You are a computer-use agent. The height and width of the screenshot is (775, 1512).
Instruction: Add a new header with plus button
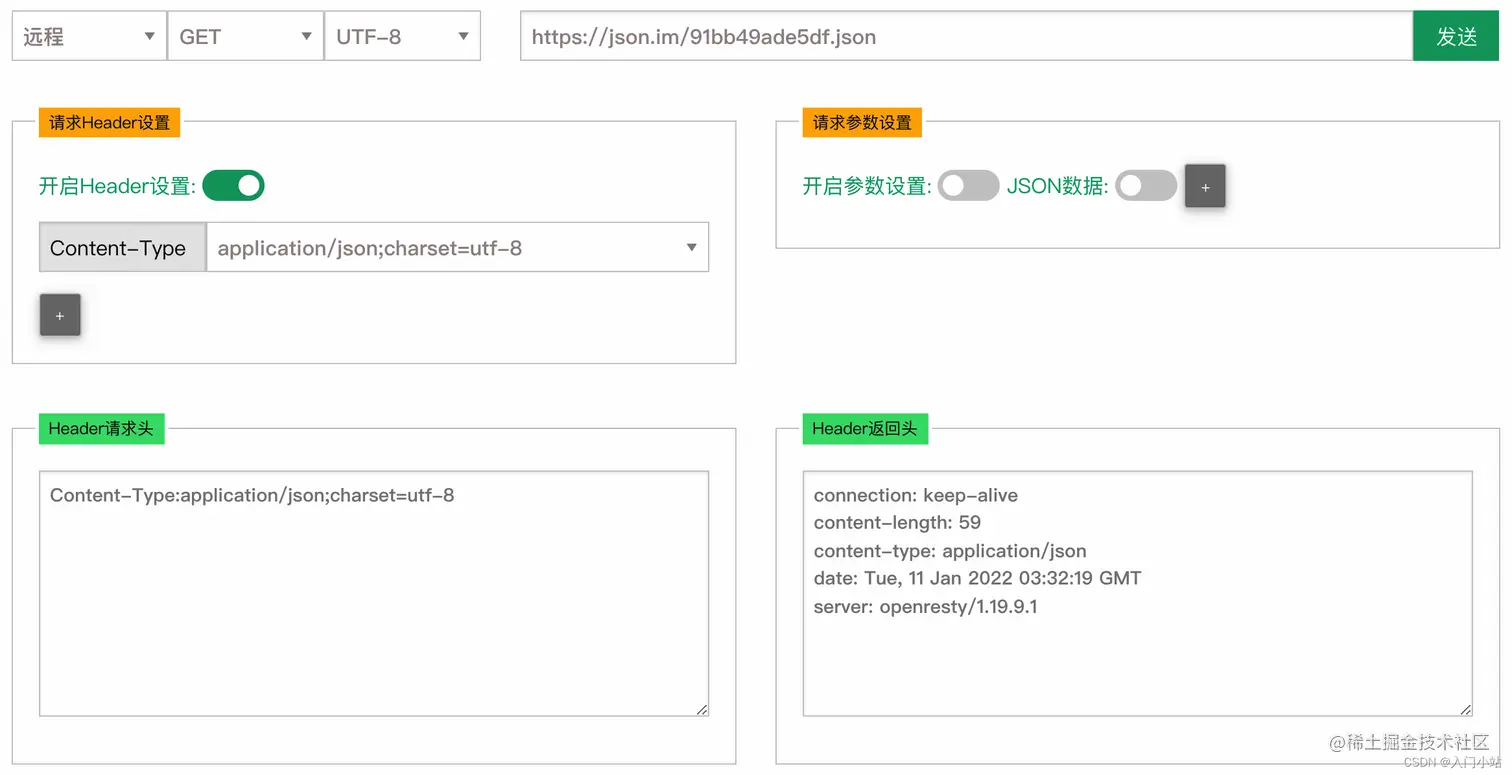(60, 315)
